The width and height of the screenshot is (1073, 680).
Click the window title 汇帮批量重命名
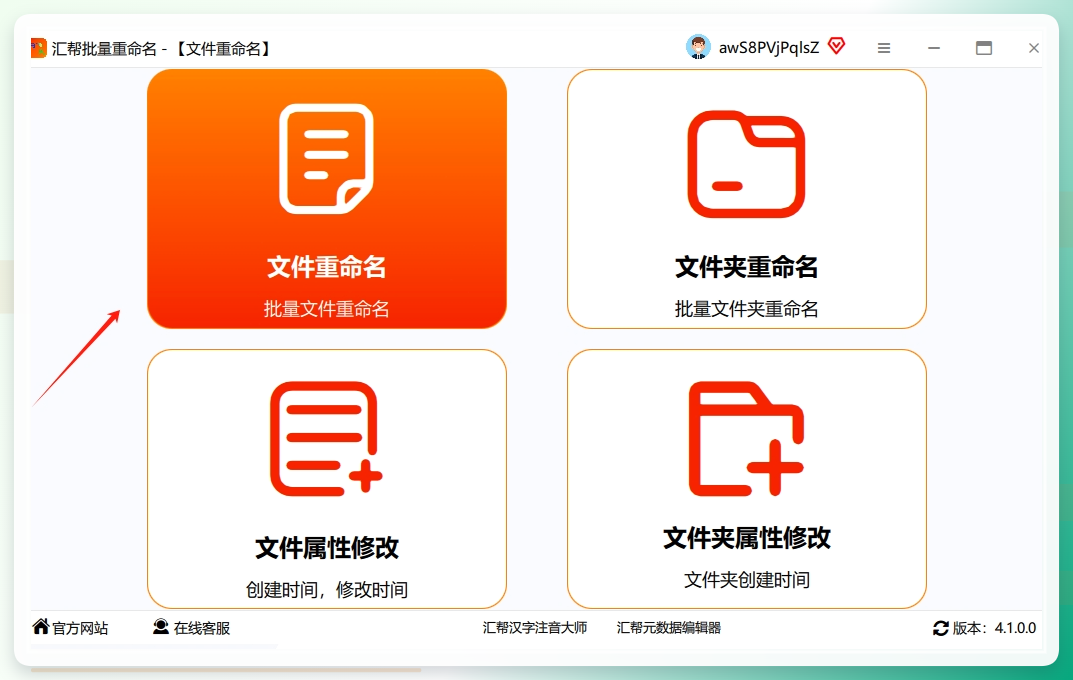point(104,49)
